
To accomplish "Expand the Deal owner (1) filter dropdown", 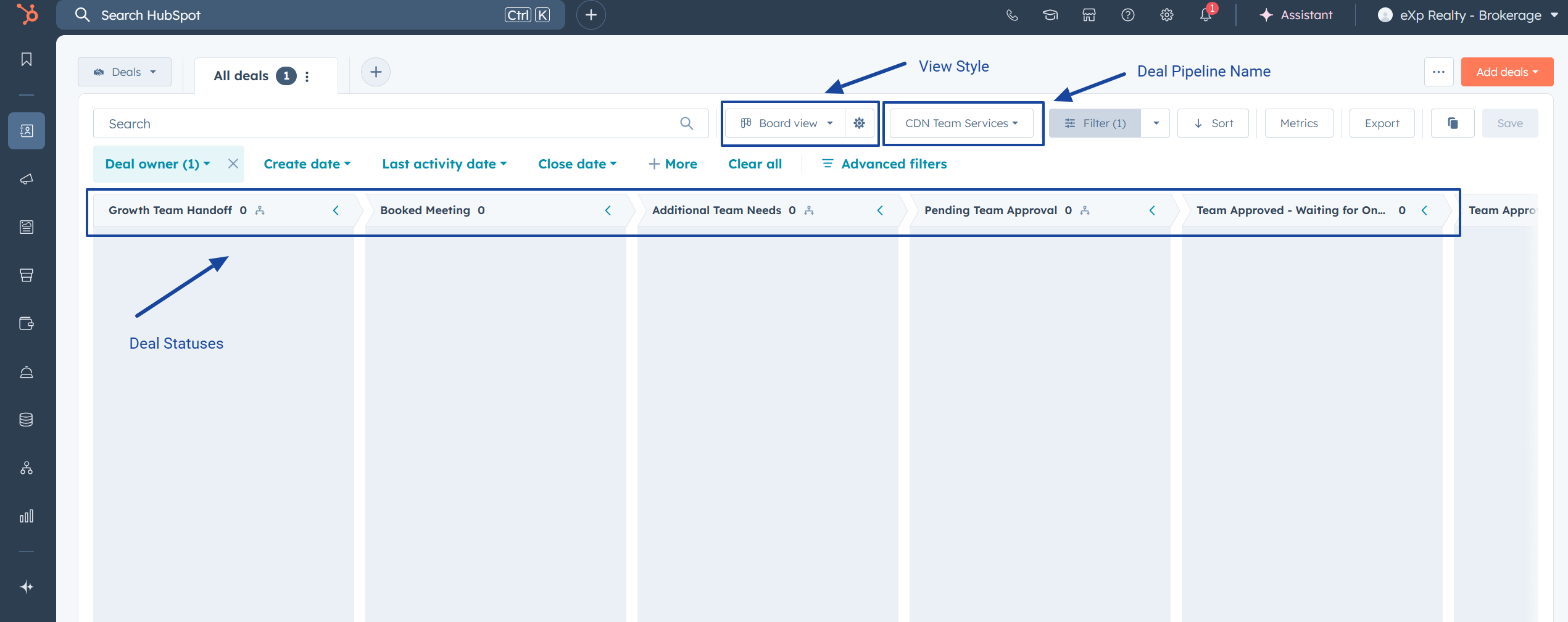I will [x=158, y=164].
